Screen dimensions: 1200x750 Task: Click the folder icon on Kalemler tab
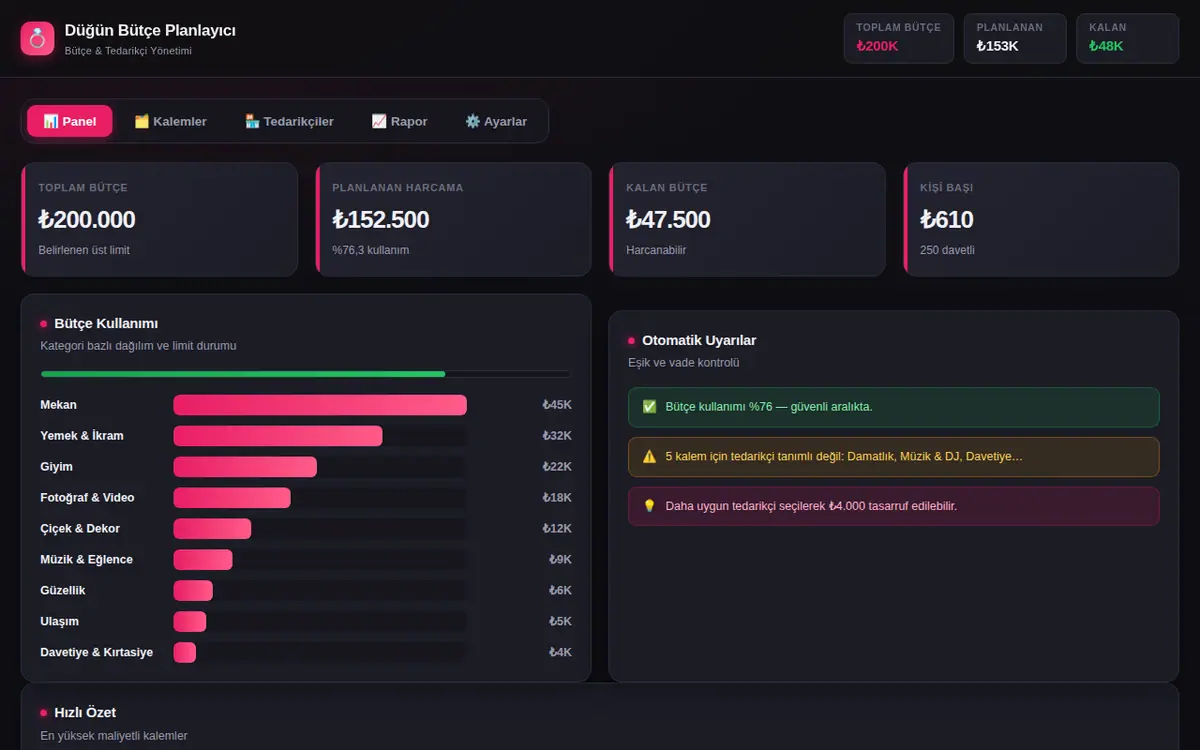(x=141, y=121)
